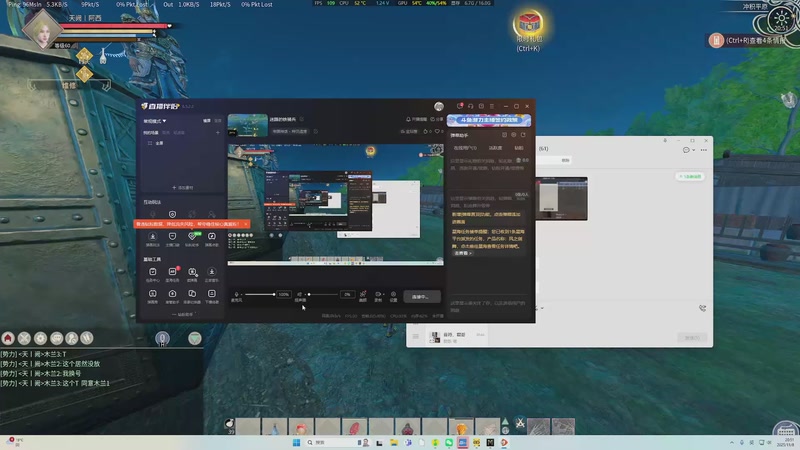Click 去查看 link in notice message

click(x=462, y=253)
